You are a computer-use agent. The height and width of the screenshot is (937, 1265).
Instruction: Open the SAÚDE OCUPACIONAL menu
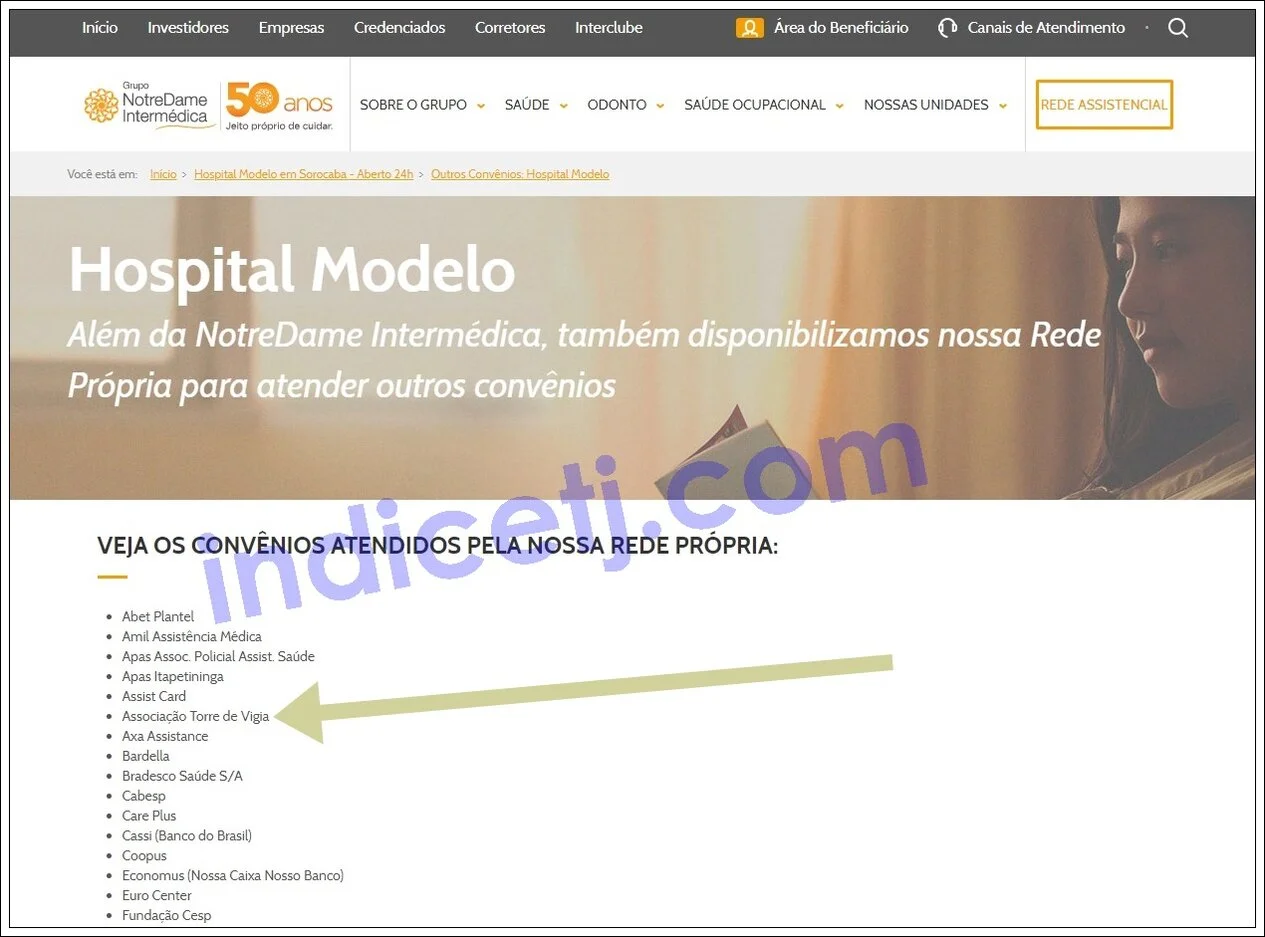click(x=755, y=105)
